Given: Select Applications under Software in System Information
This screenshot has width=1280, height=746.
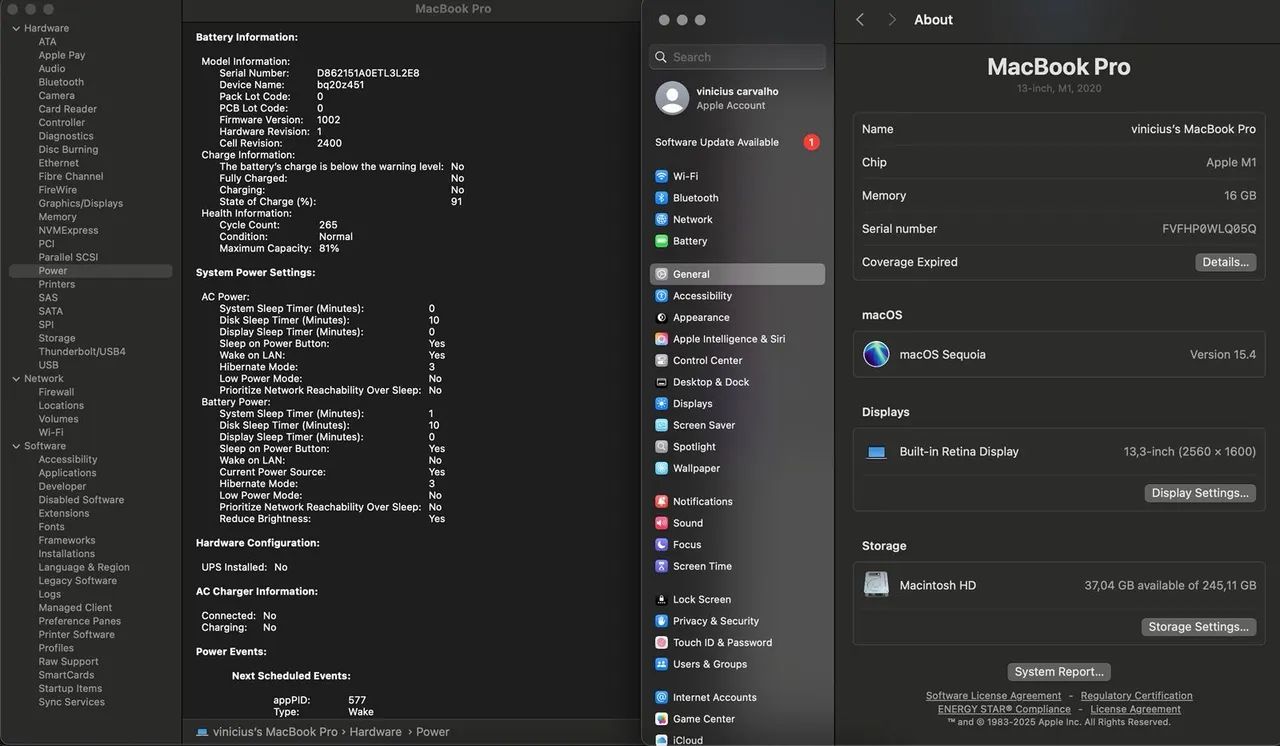Looking at the screenshot, I should pyautogui.click(x=67, y=473).
